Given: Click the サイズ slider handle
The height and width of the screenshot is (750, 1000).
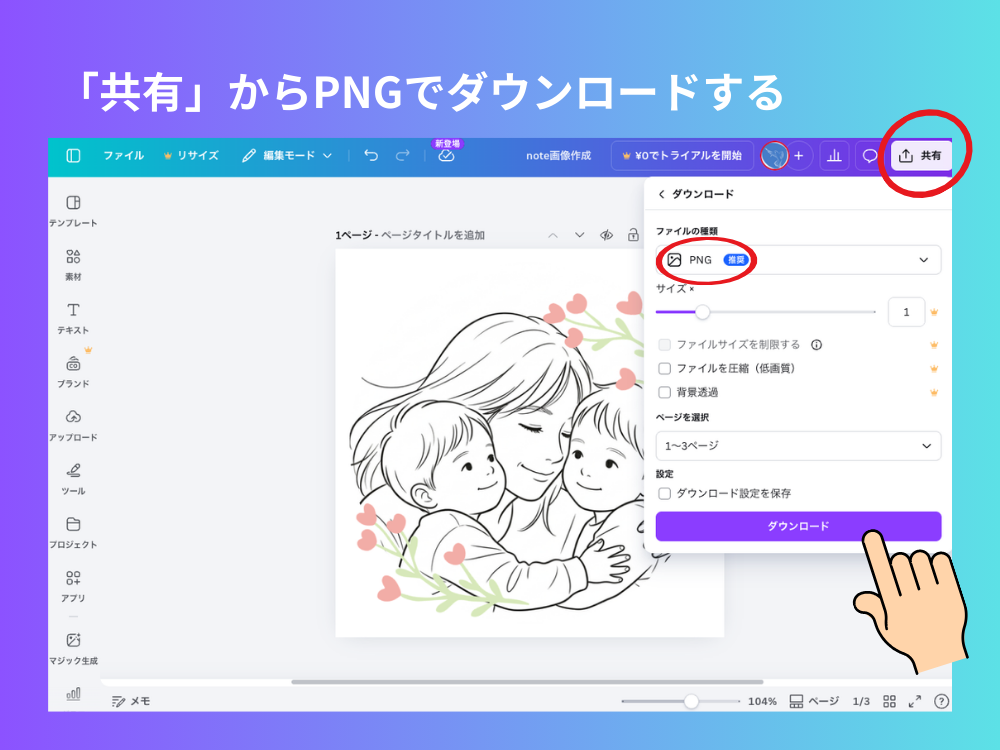Looking at the screenshot, I should coord(703,312).
